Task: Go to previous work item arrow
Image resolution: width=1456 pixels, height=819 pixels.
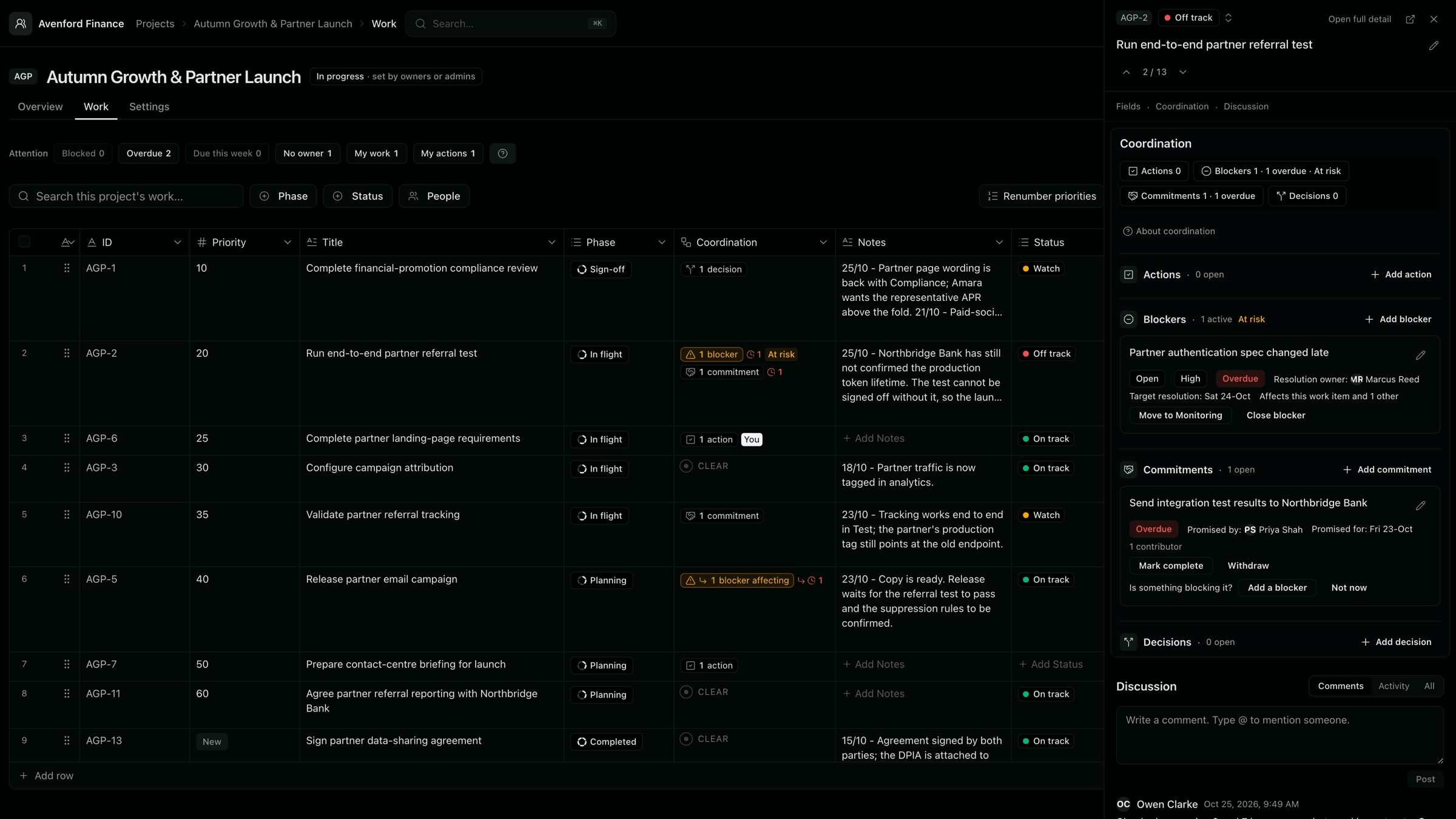Action: click(x=1126, y=72)
